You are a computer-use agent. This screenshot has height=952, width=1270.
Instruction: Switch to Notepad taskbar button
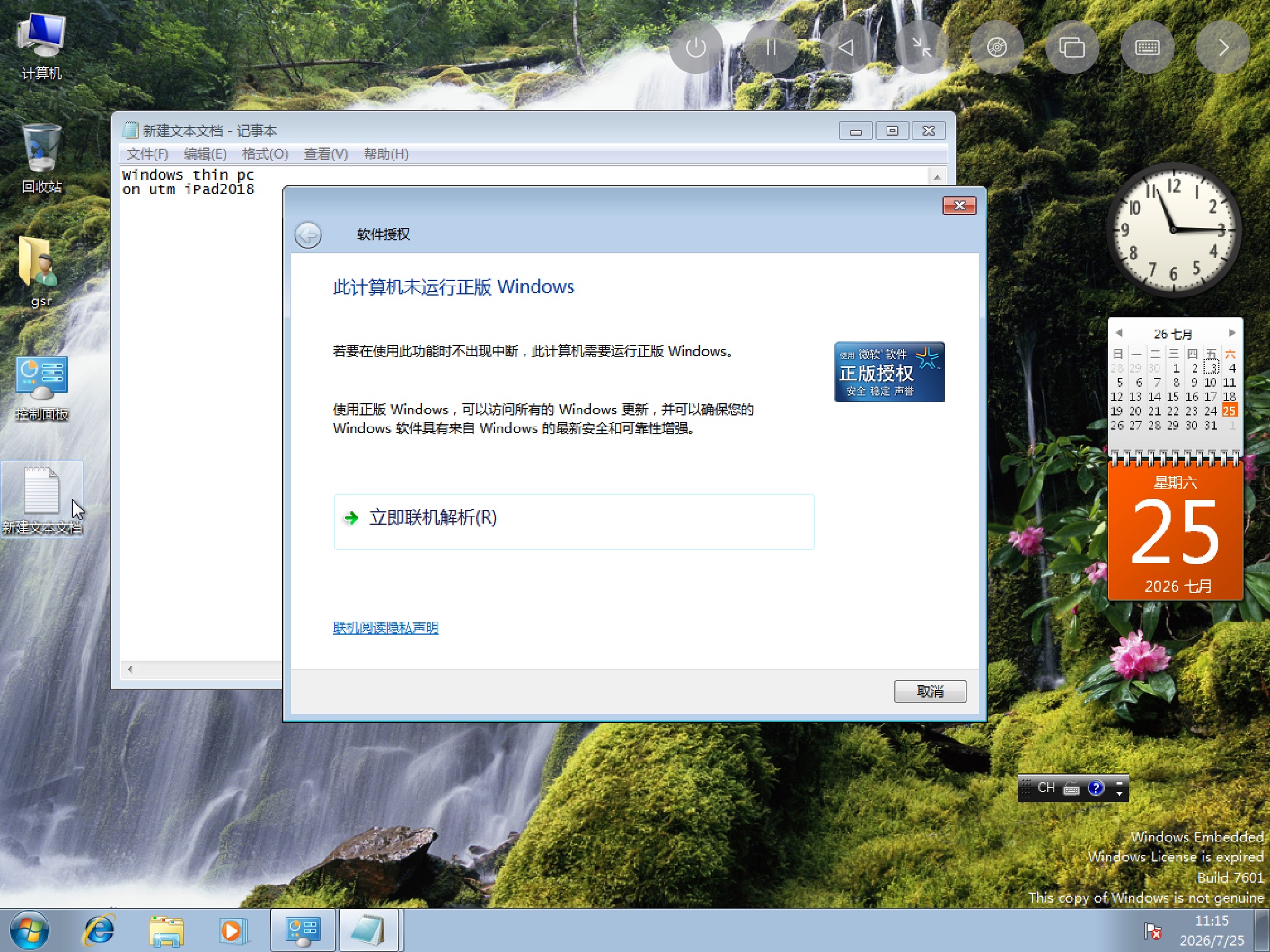point(369,931)
